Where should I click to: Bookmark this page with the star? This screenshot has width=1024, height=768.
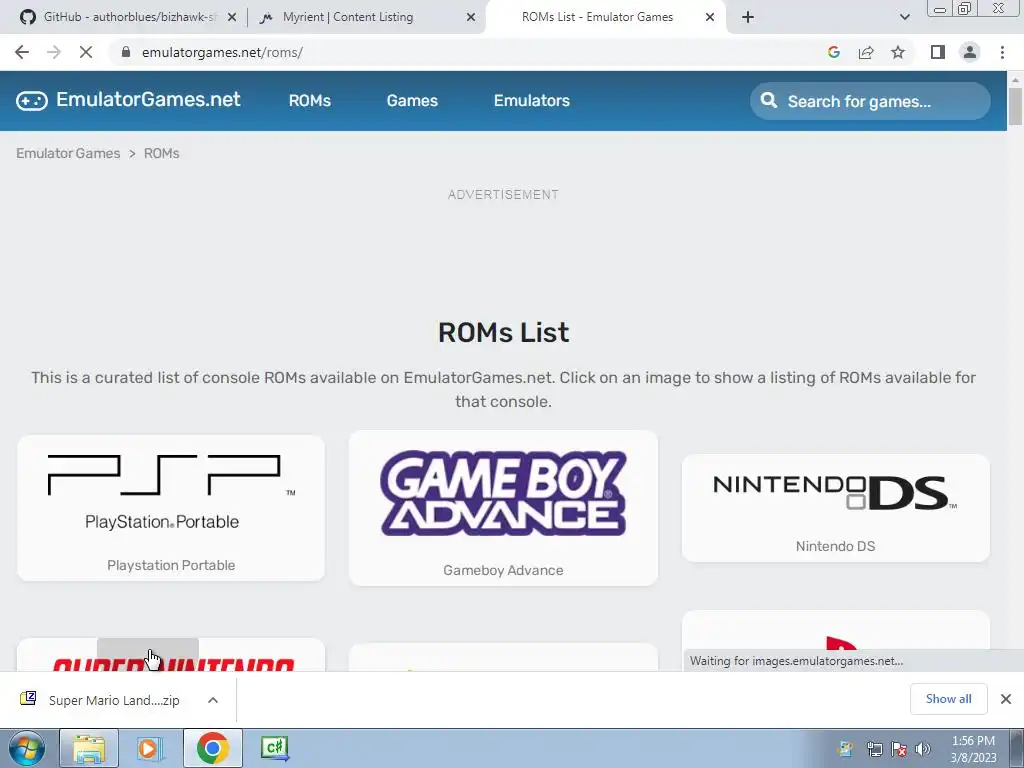tap(898, 52)
